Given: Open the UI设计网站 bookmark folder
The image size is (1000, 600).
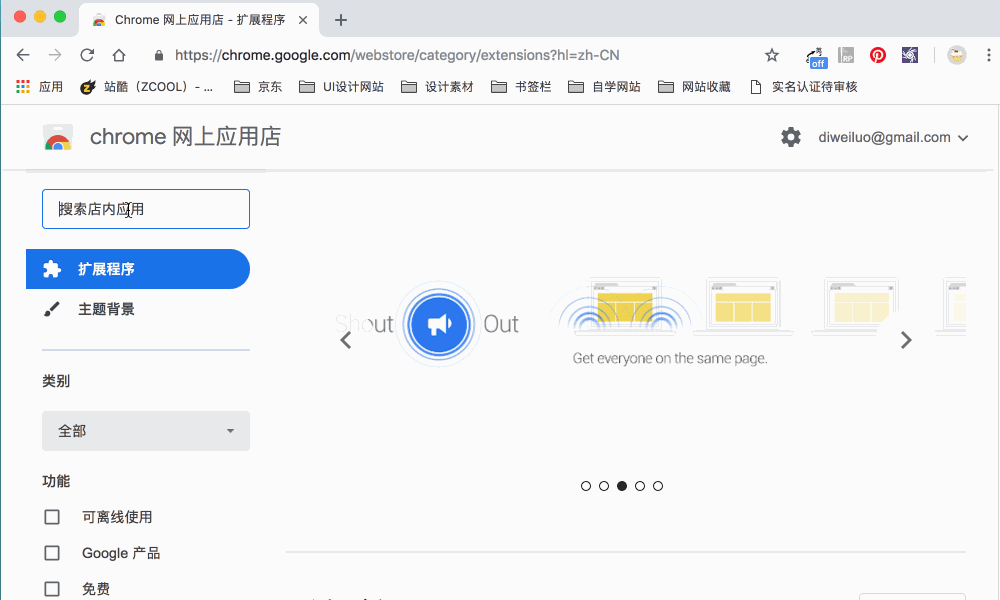Looking at the screenshot, I should (341, 87).
